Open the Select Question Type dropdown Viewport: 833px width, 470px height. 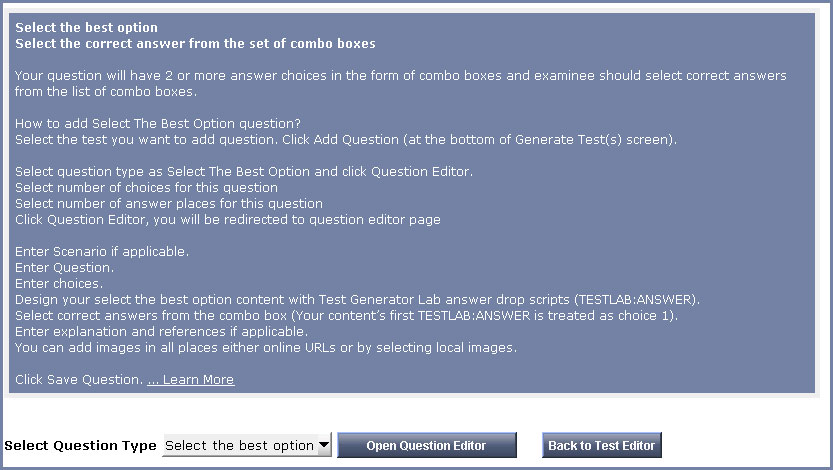coord(247,446)
